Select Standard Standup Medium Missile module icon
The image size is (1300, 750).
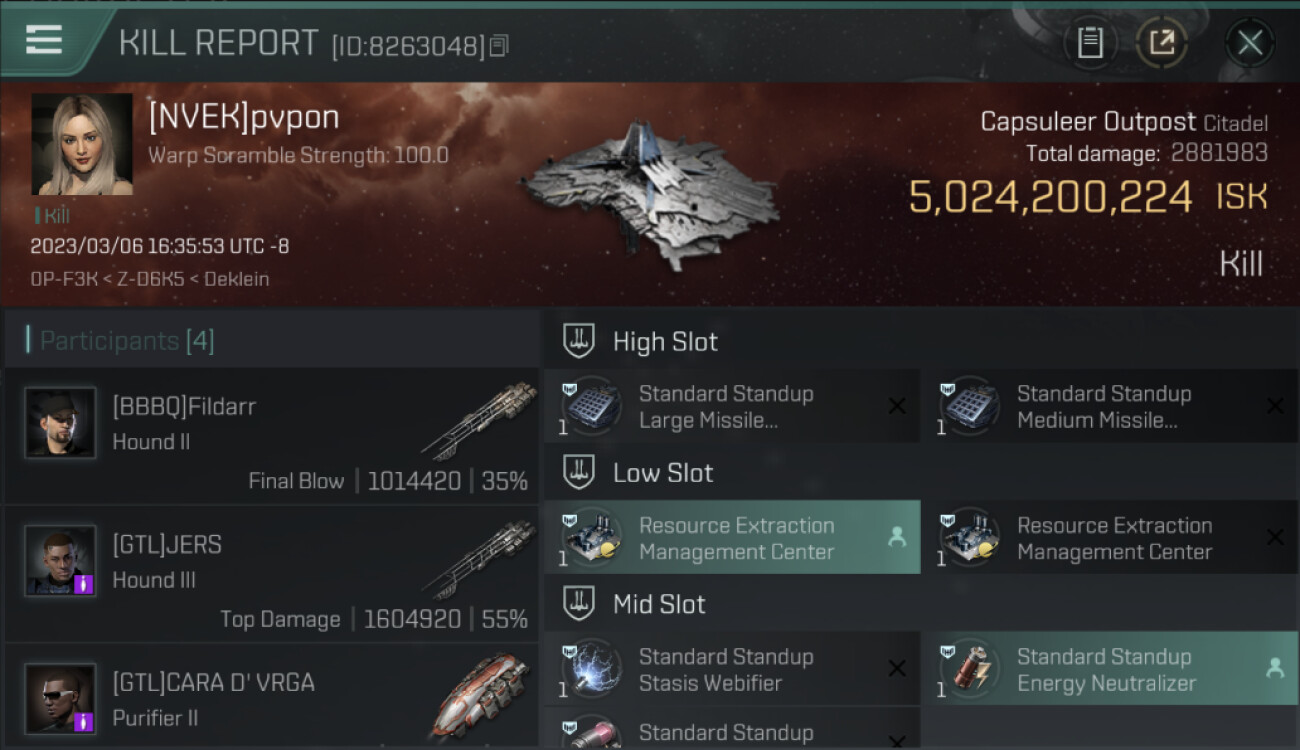[x=970, y=406]
